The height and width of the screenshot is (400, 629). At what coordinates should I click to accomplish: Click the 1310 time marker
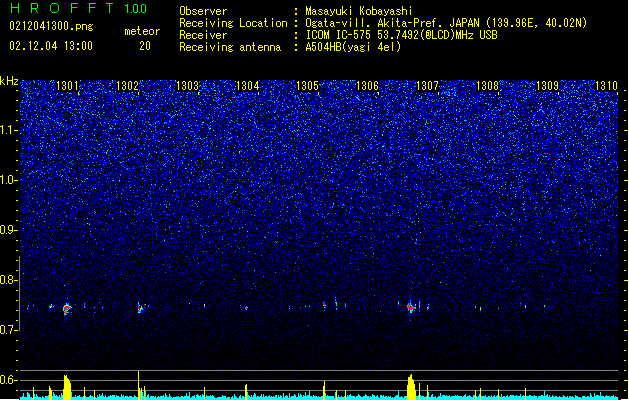tap(607, 86)
